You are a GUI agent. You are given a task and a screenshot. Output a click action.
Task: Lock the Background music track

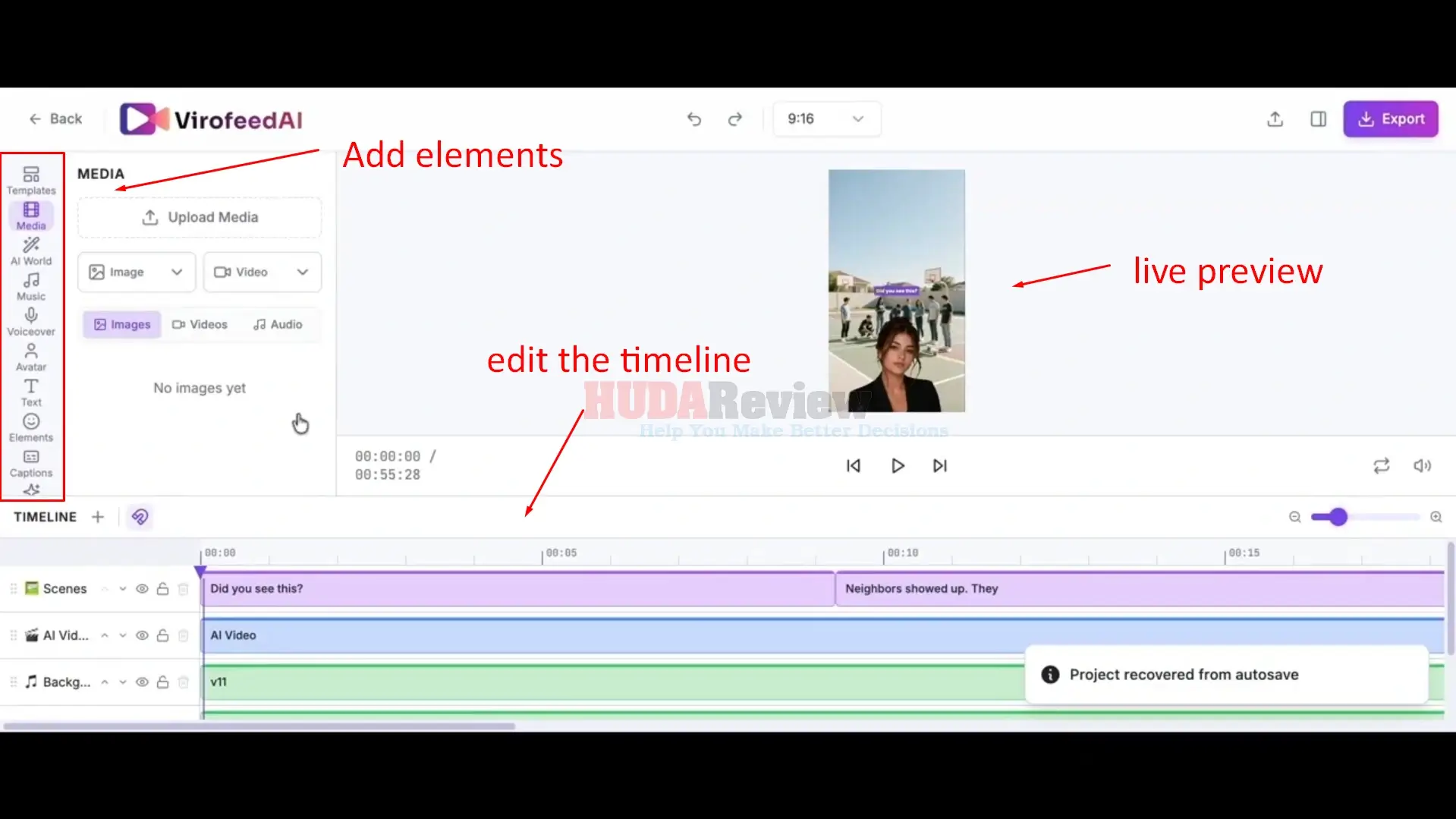(x=162, y=682)
